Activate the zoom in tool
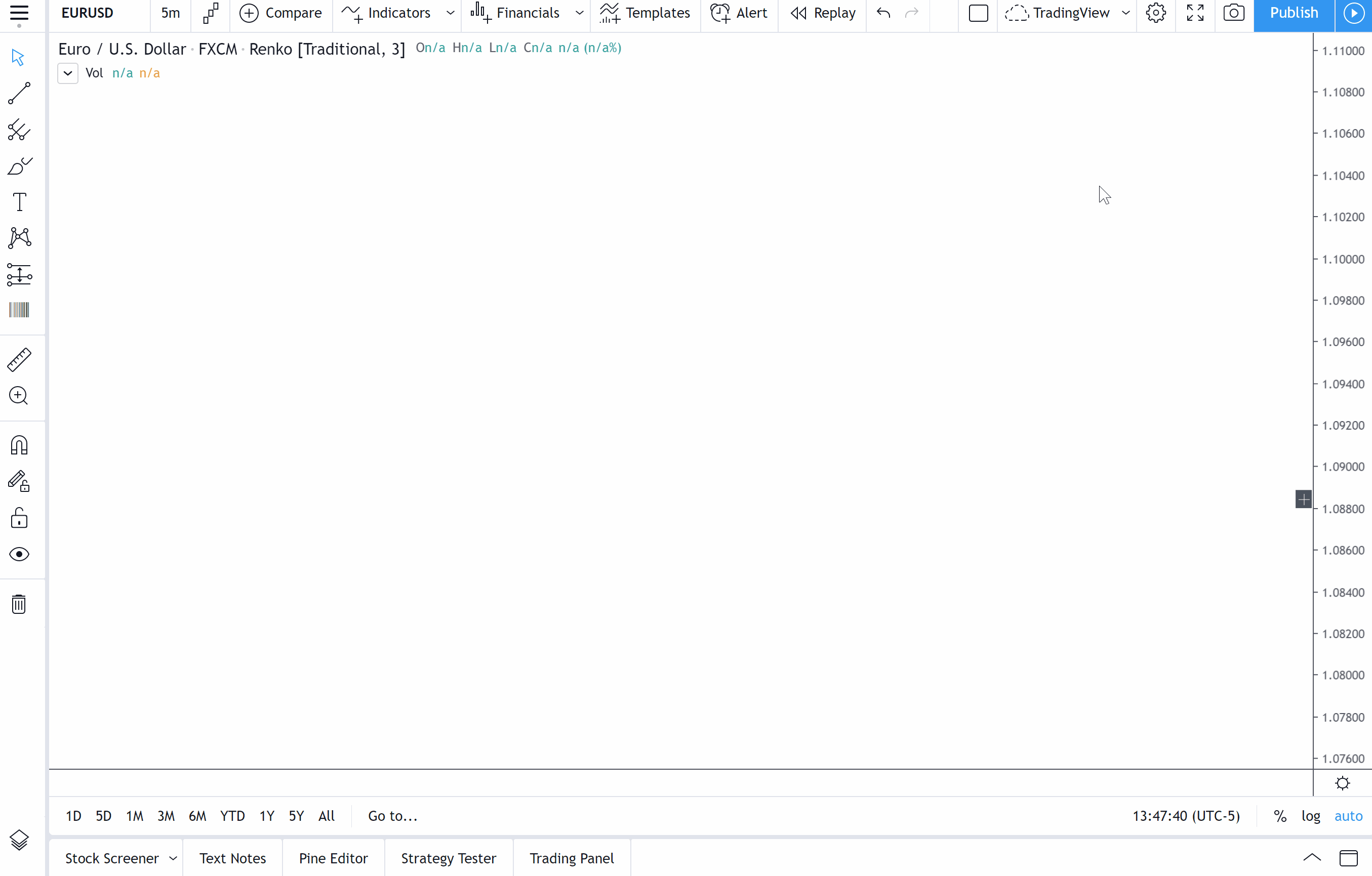This screenshot has width=1372, height=876. tap(19, 396)
